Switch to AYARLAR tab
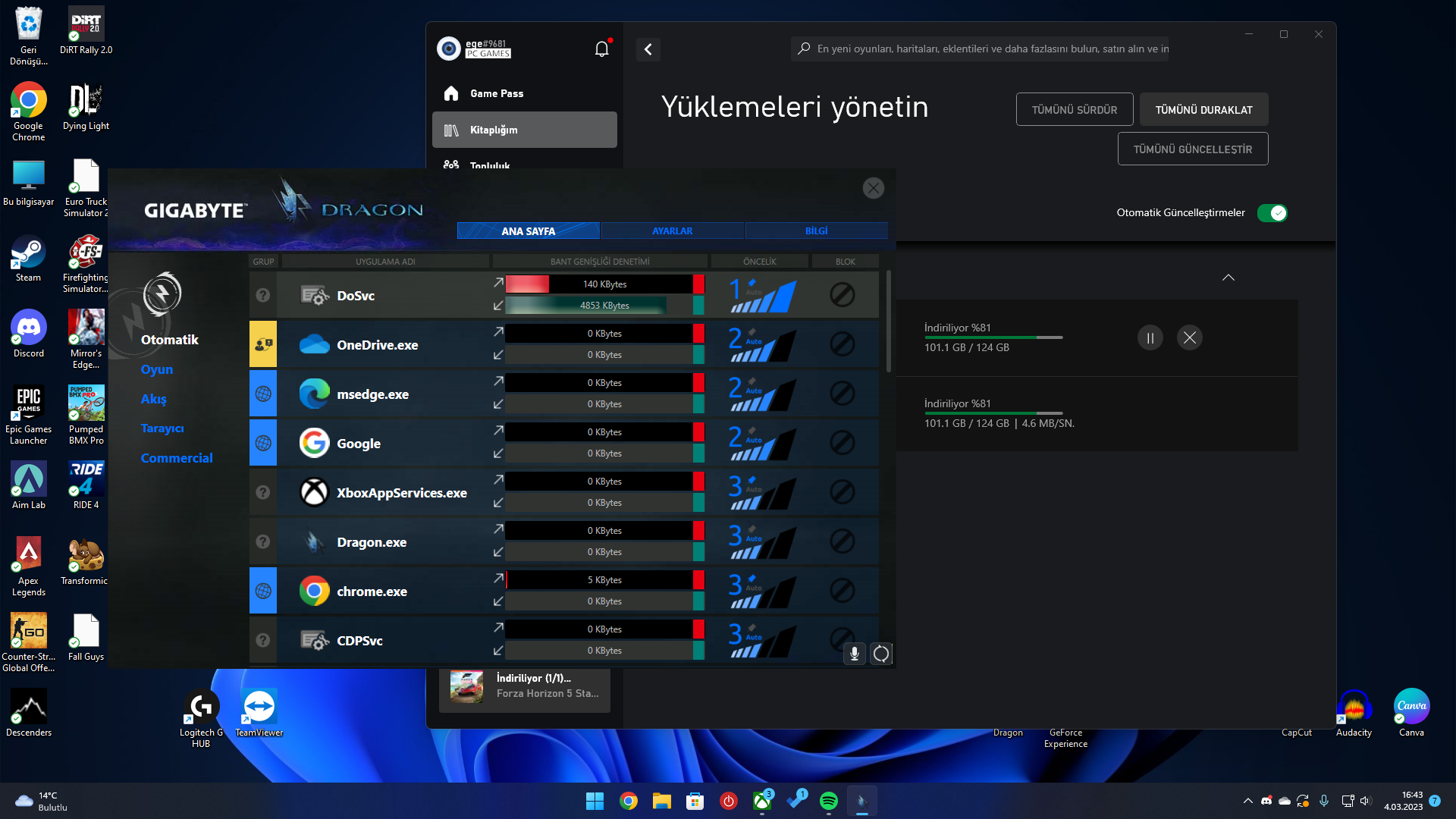Image resolution: width=1456 pixels, height=819 pixels. [672, 231]
